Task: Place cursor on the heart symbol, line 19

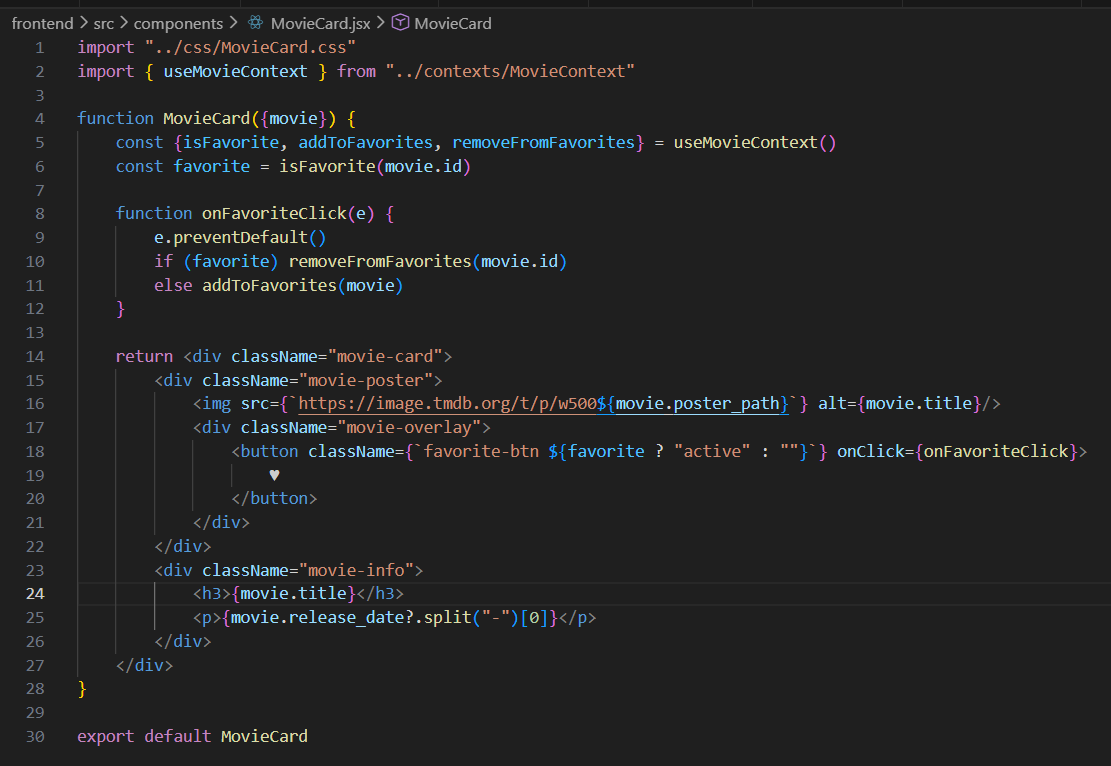Action: click(274, 475)
